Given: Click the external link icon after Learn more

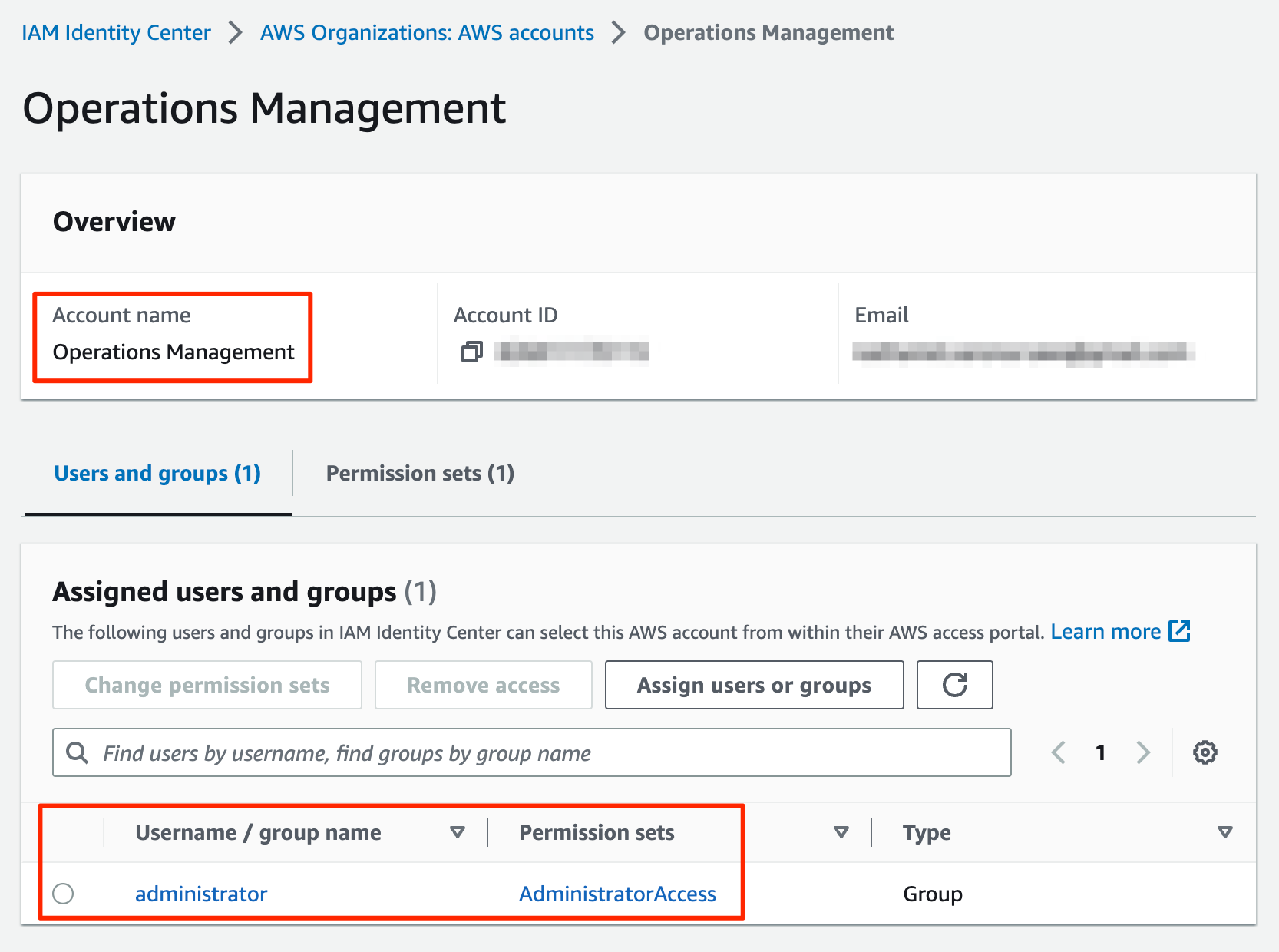Looking at the screenshot, I should 1179,631.
